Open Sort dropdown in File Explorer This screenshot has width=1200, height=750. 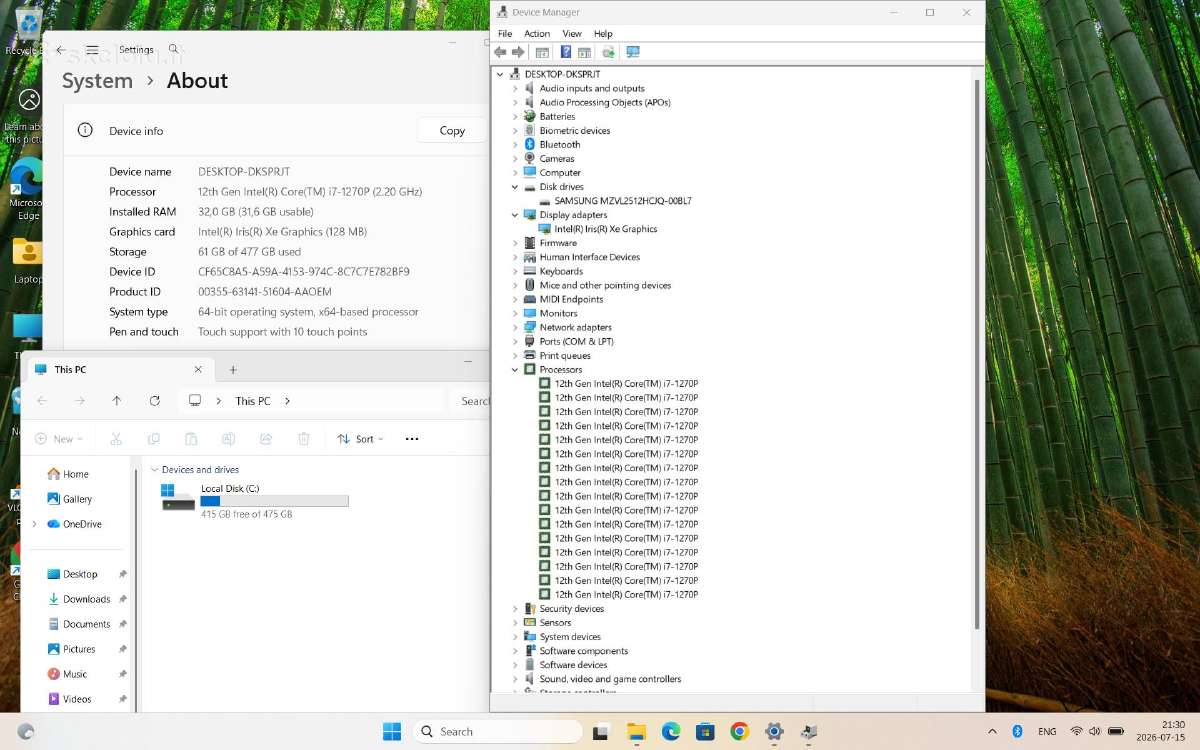tap(360, 439)
